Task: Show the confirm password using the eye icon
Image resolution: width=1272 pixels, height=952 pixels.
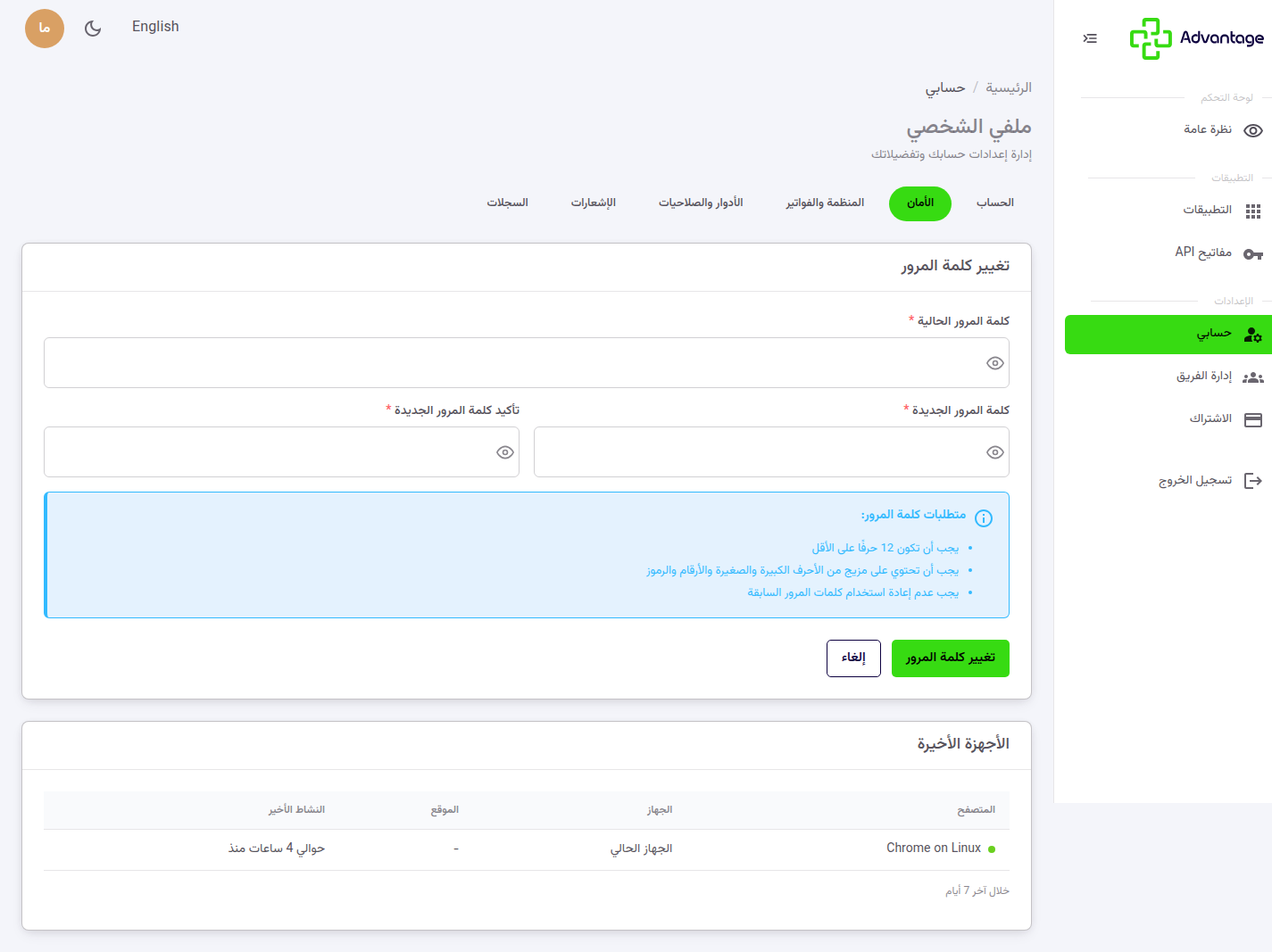Action: pos(505,452)
